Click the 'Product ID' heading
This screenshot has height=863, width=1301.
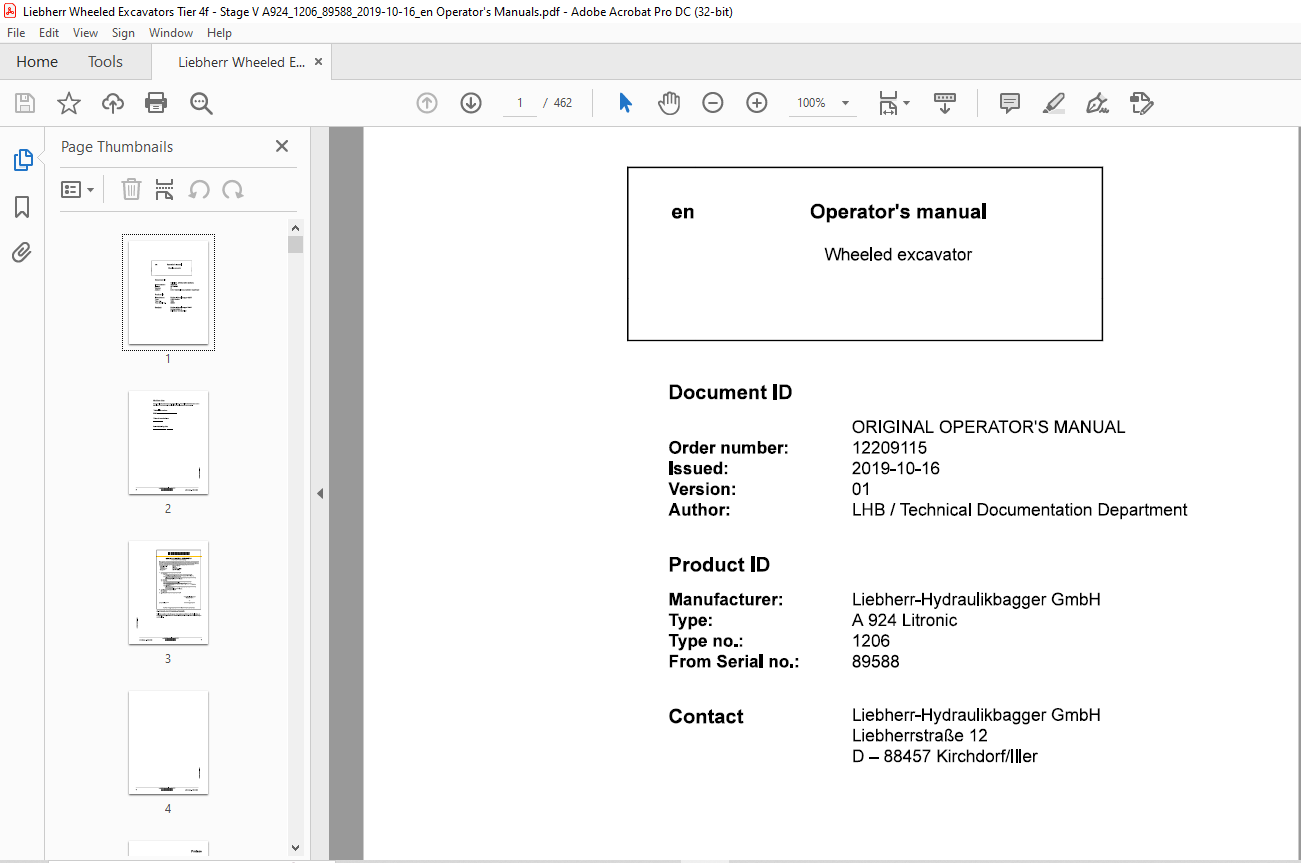tap(719, 565)
